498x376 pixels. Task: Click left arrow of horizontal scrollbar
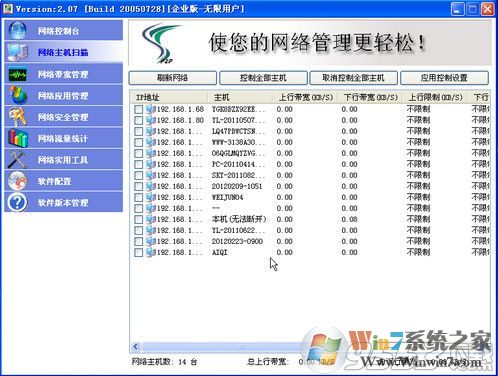[136, 347]
